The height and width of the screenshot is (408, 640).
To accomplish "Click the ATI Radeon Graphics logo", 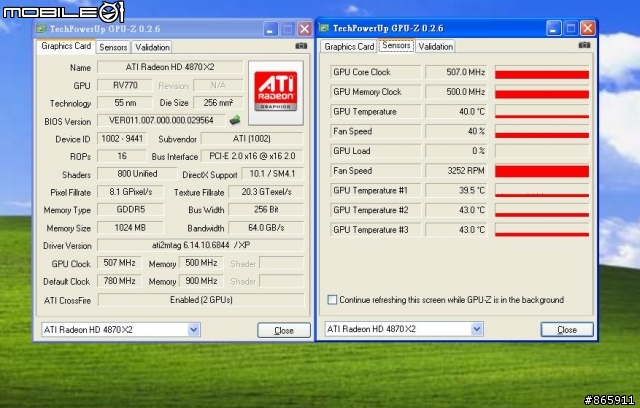I will 276,93.
